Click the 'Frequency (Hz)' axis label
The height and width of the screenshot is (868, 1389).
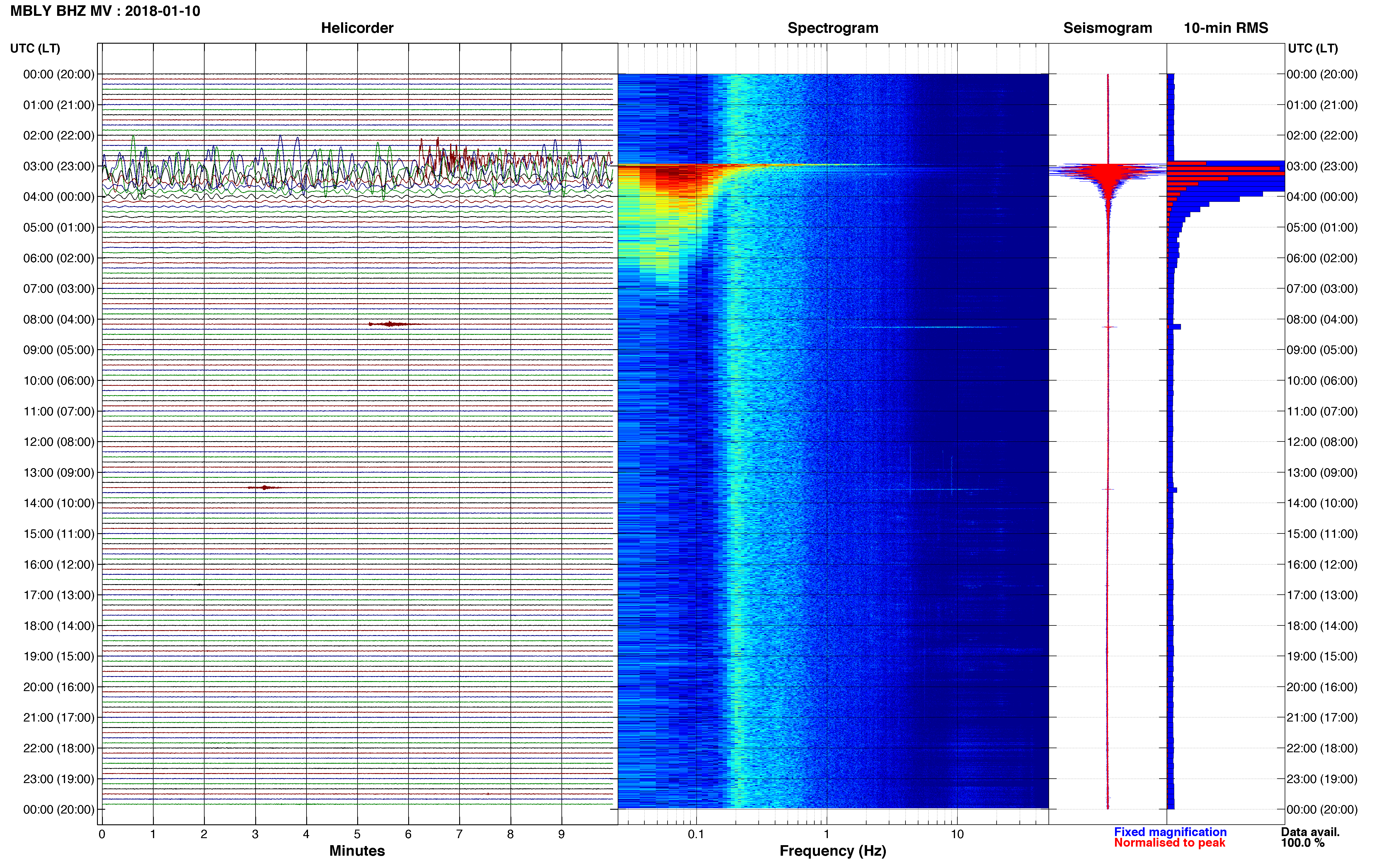tap(833, 851)
